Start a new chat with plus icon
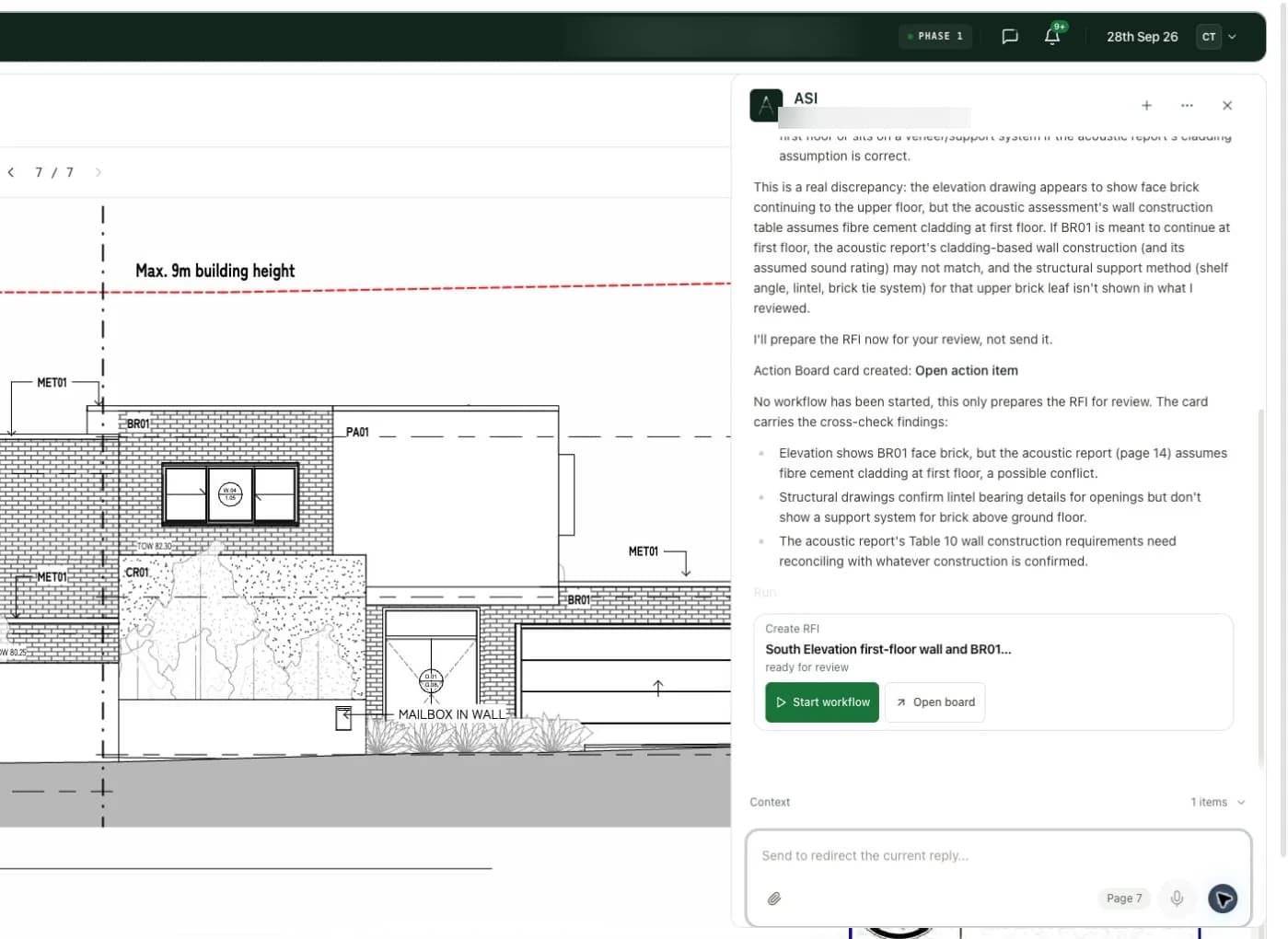 tap(1146, 106)
